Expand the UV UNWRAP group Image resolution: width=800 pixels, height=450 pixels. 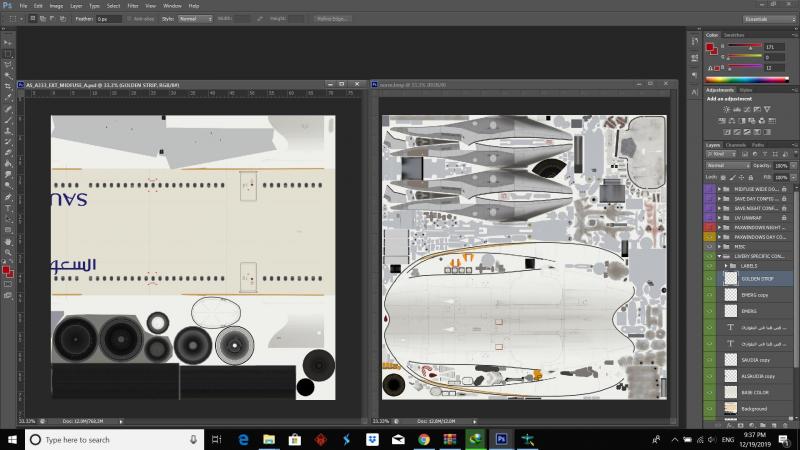(719, 218)
